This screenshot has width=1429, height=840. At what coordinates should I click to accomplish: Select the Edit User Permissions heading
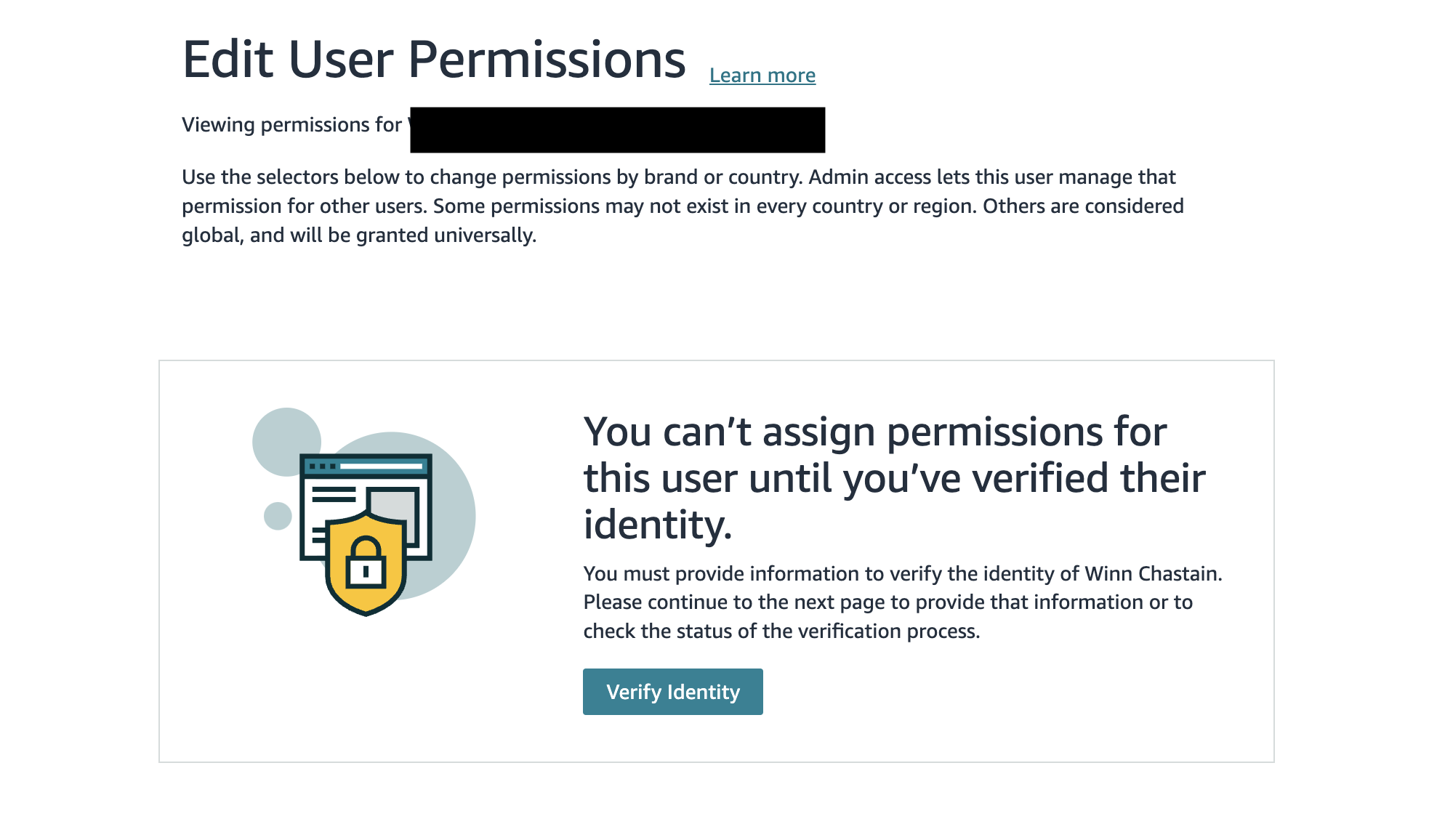pyautogui.click(x=434, y=60)
